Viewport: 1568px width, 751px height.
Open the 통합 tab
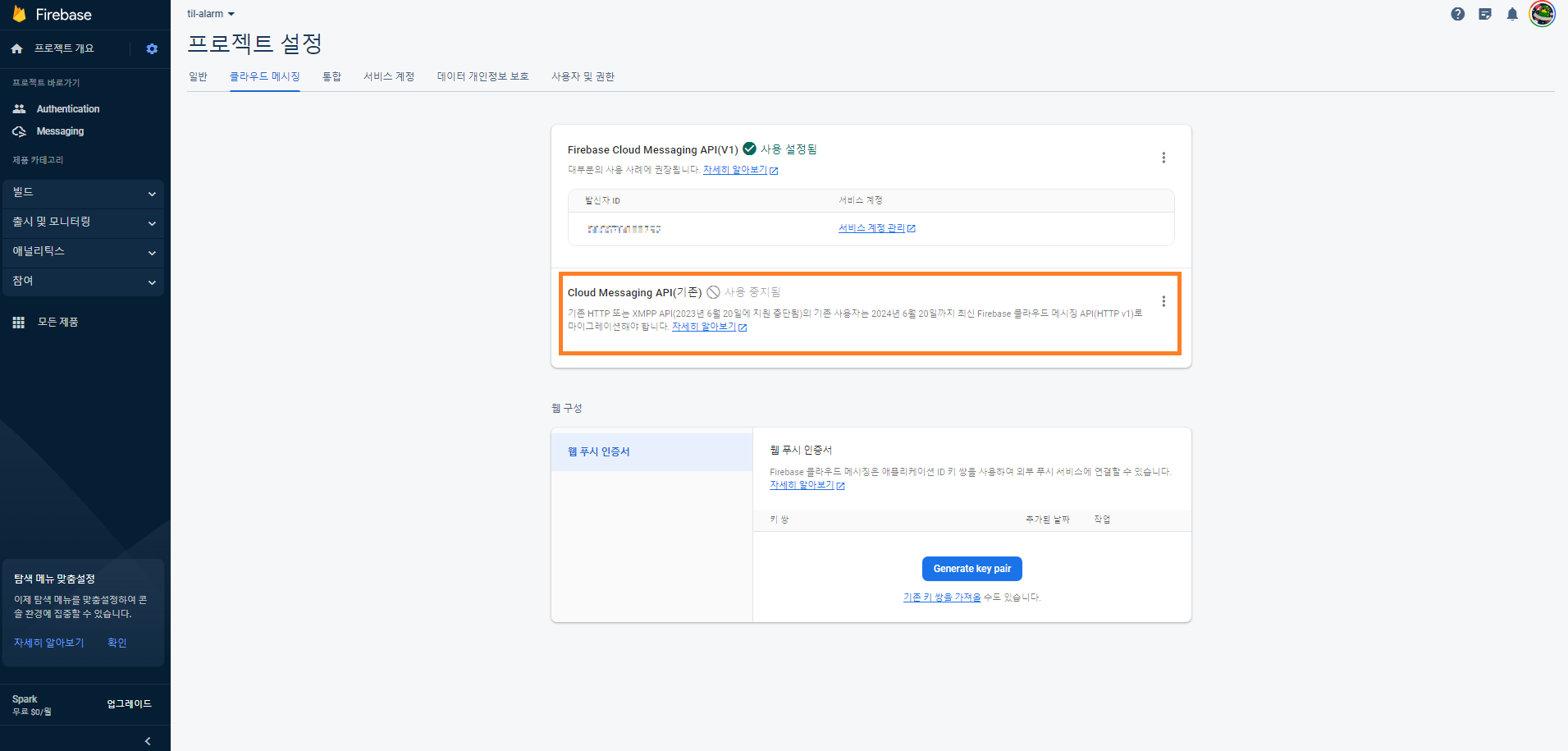coord(331,76)
